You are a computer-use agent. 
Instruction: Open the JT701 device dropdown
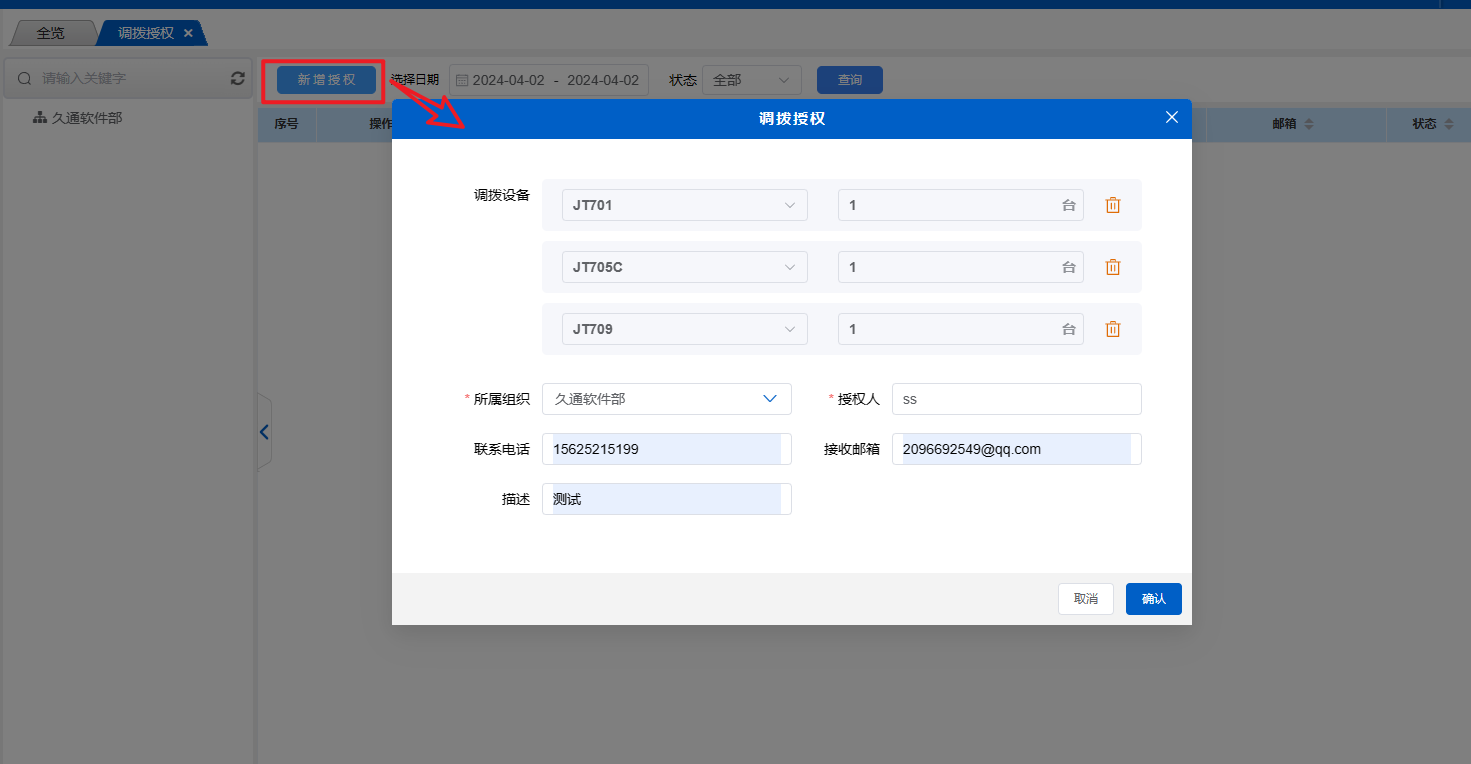(684, 205)
